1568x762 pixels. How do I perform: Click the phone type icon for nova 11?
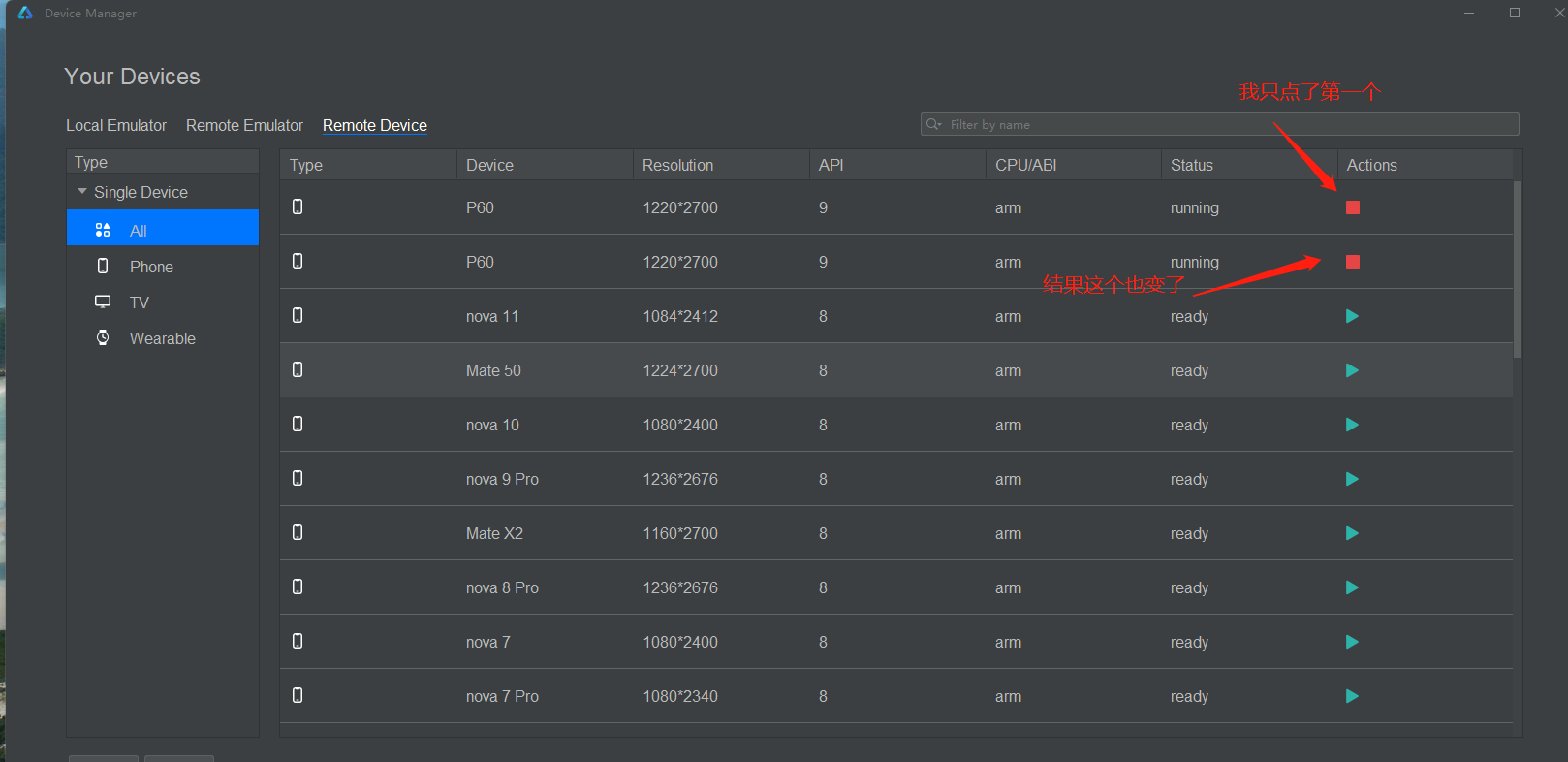[x=298, y=315]
